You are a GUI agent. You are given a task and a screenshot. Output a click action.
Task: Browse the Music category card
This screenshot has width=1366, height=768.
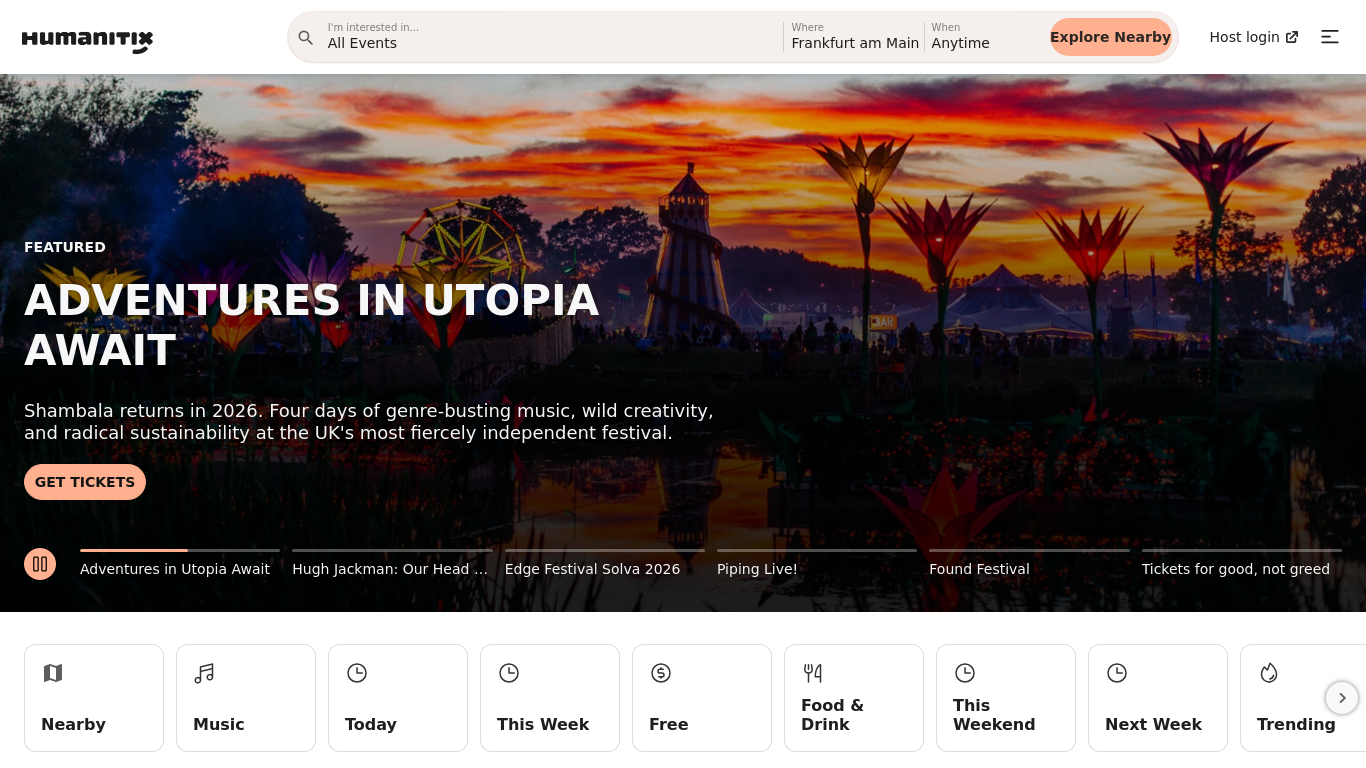tap(246, 698)
